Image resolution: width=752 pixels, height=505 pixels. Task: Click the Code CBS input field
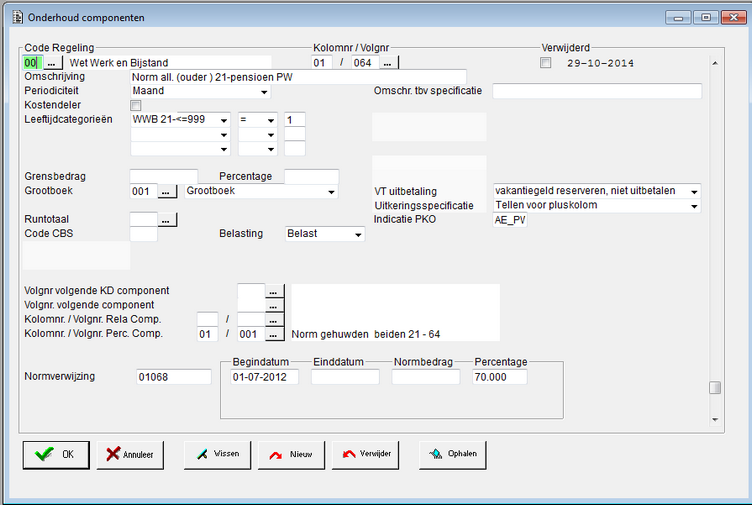144,234
